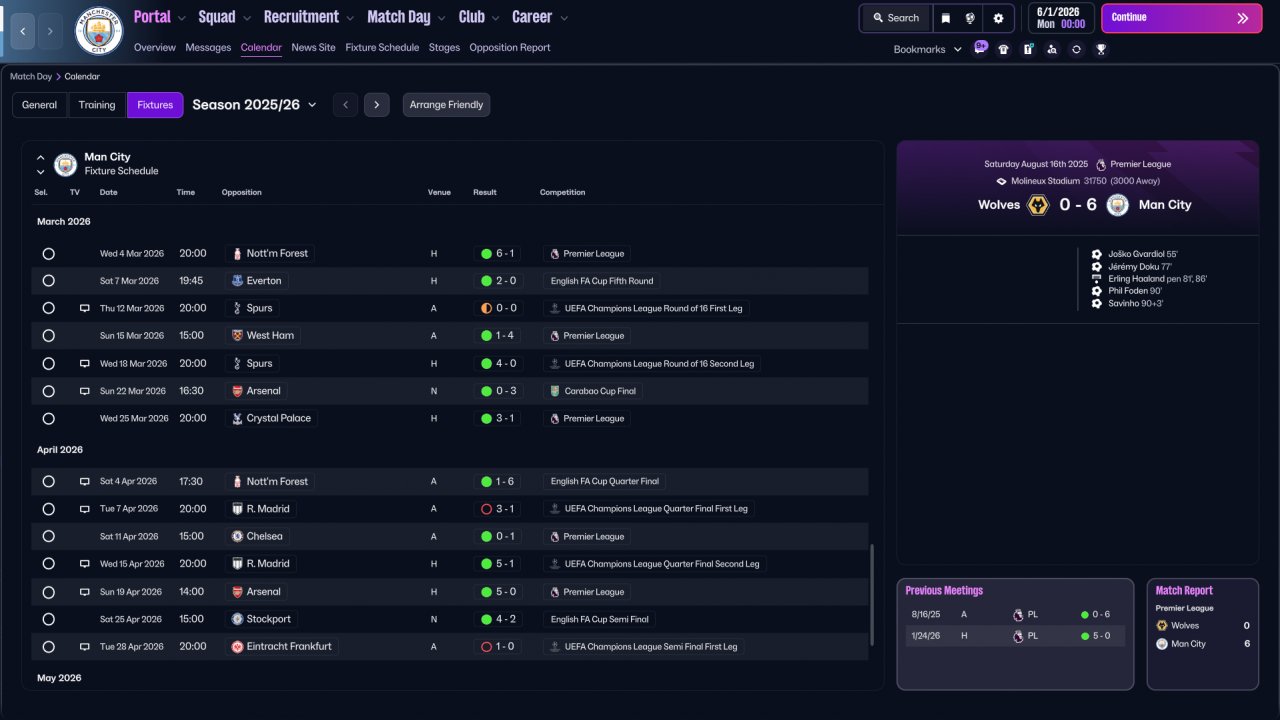Click the 4 - 2 result for Stockport

[x=498, y=619]
